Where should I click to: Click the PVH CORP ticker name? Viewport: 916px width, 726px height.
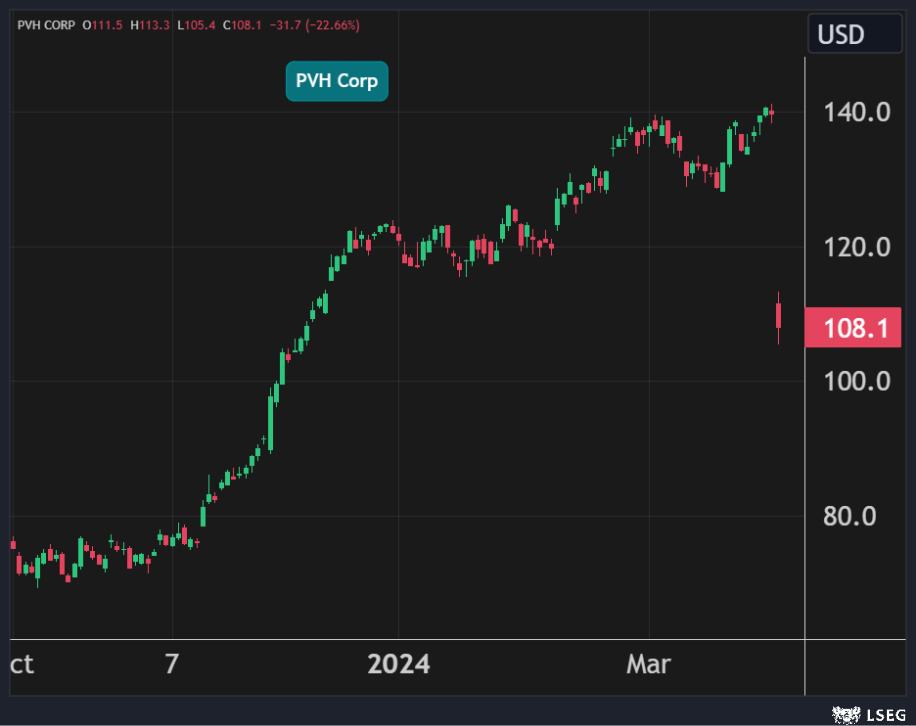[47, 24]
